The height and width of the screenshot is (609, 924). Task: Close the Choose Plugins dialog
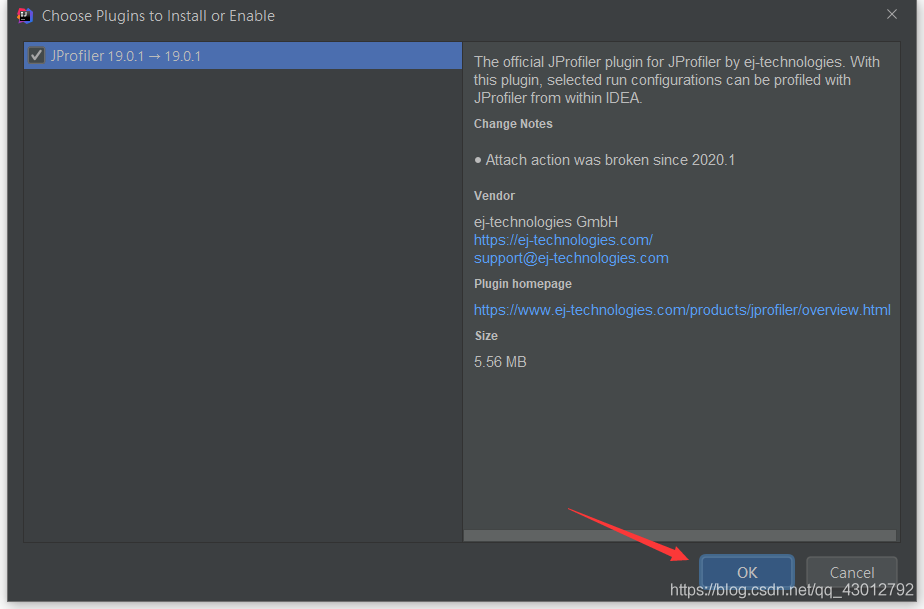pyautogui.click(x=892, y=15)
